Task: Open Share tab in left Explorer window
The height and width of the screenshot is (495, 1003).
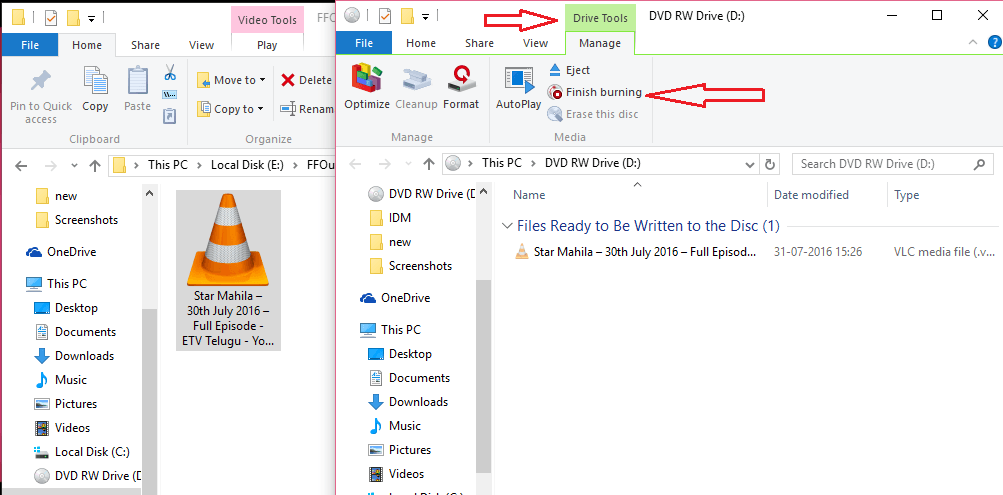Action: [145, 45]
